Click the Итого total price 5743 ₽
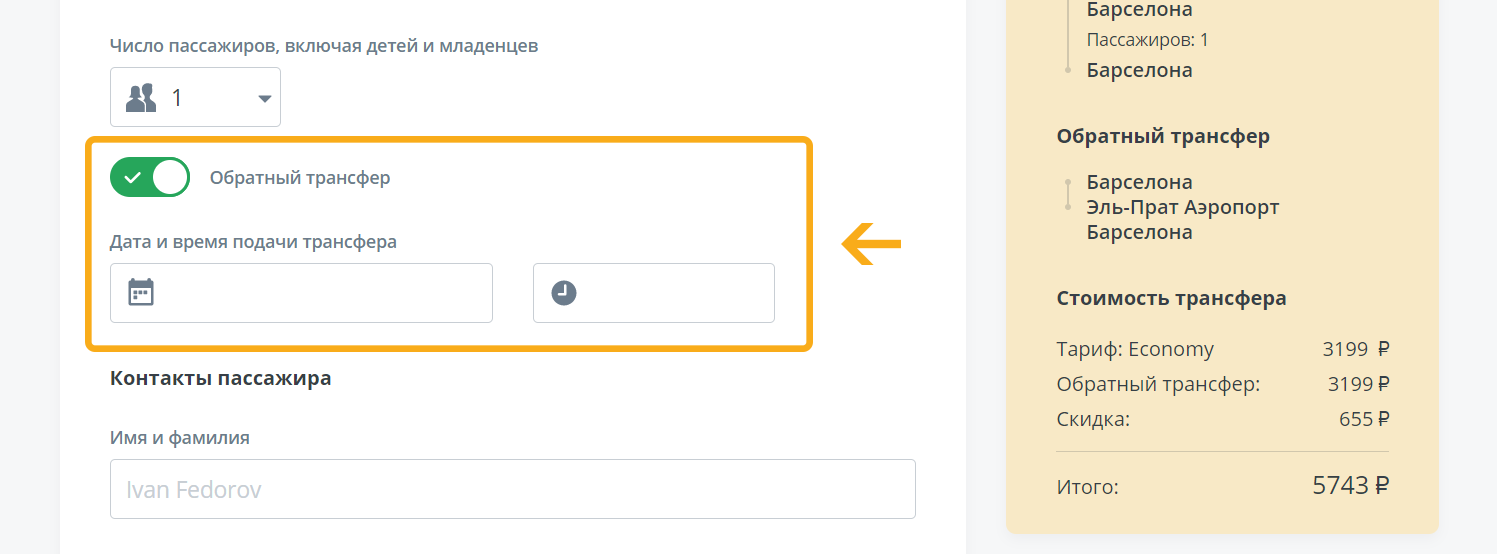 click(x=1351, y=486)
